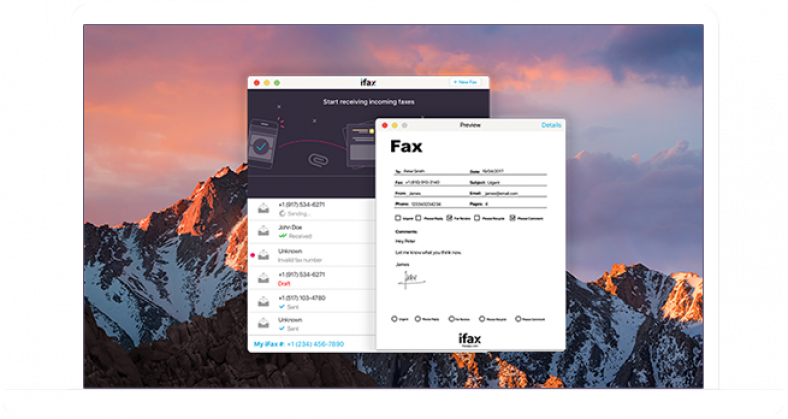Toggle the Urgent checkbox on the fax cover

[398, 217]
